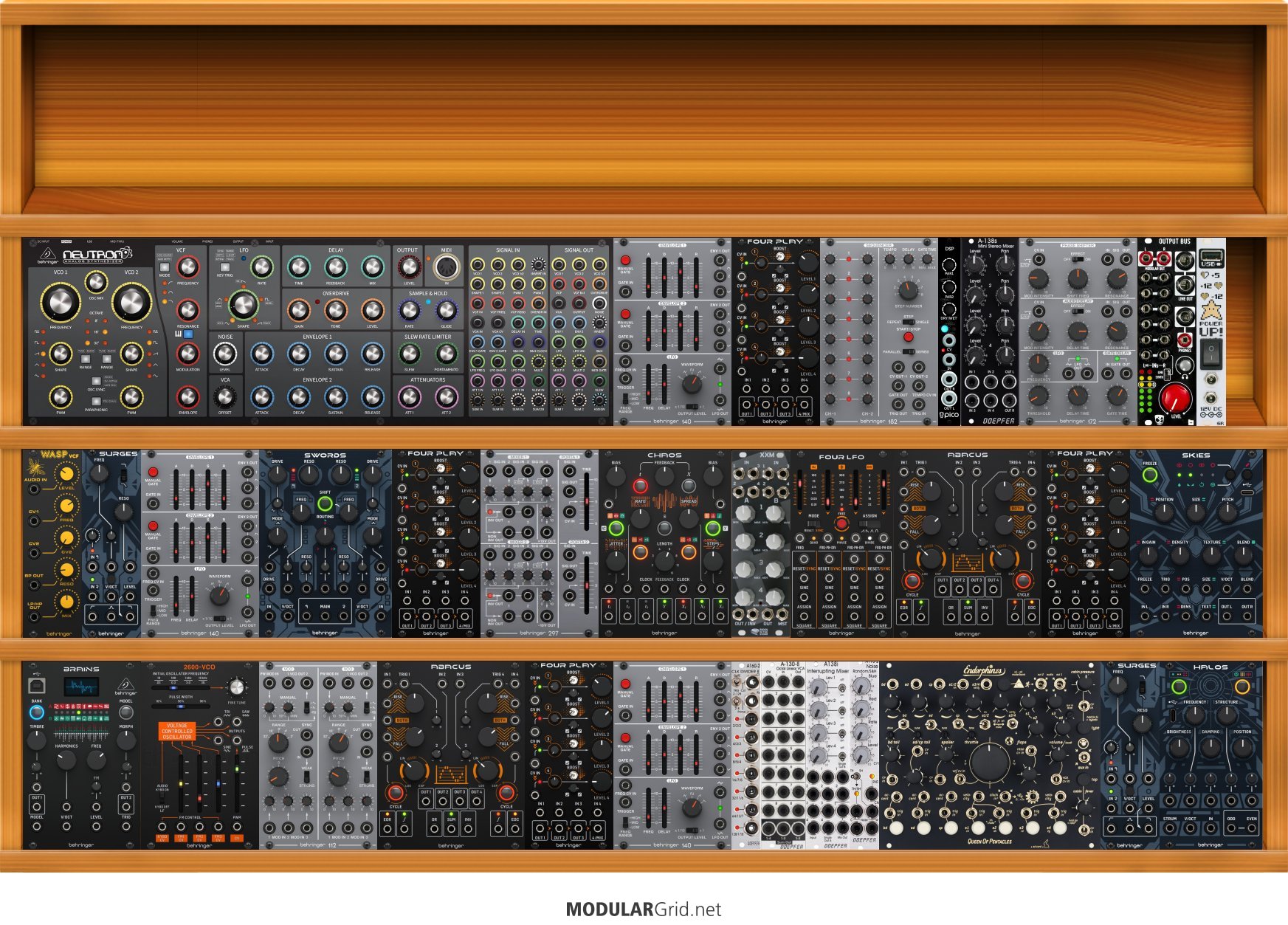Click the Neutron Envelope 1 Attack knob
The height and width of the screenshot is (925, 1288).
point(261,354)
